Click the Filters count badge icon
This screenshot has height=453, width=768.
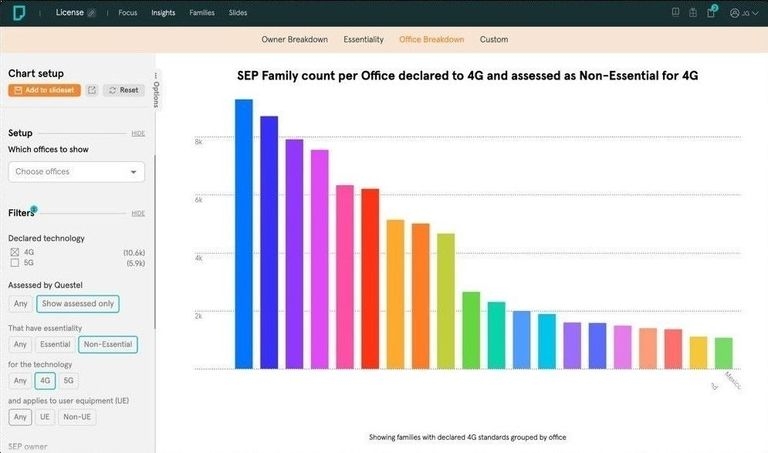(x=33, y=210)
